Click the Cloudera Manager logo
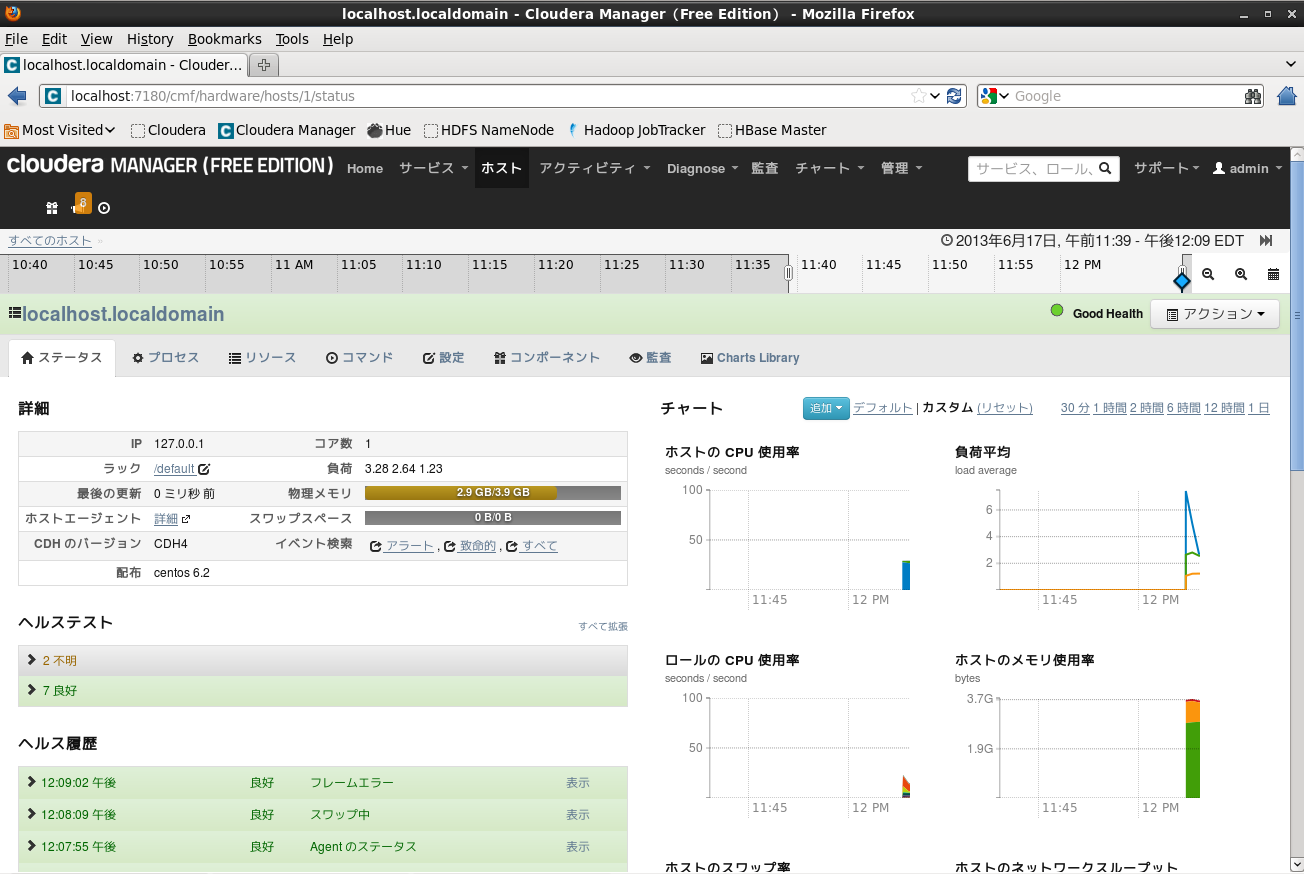This screenshot has width=1304, height=874. point(170,166)
